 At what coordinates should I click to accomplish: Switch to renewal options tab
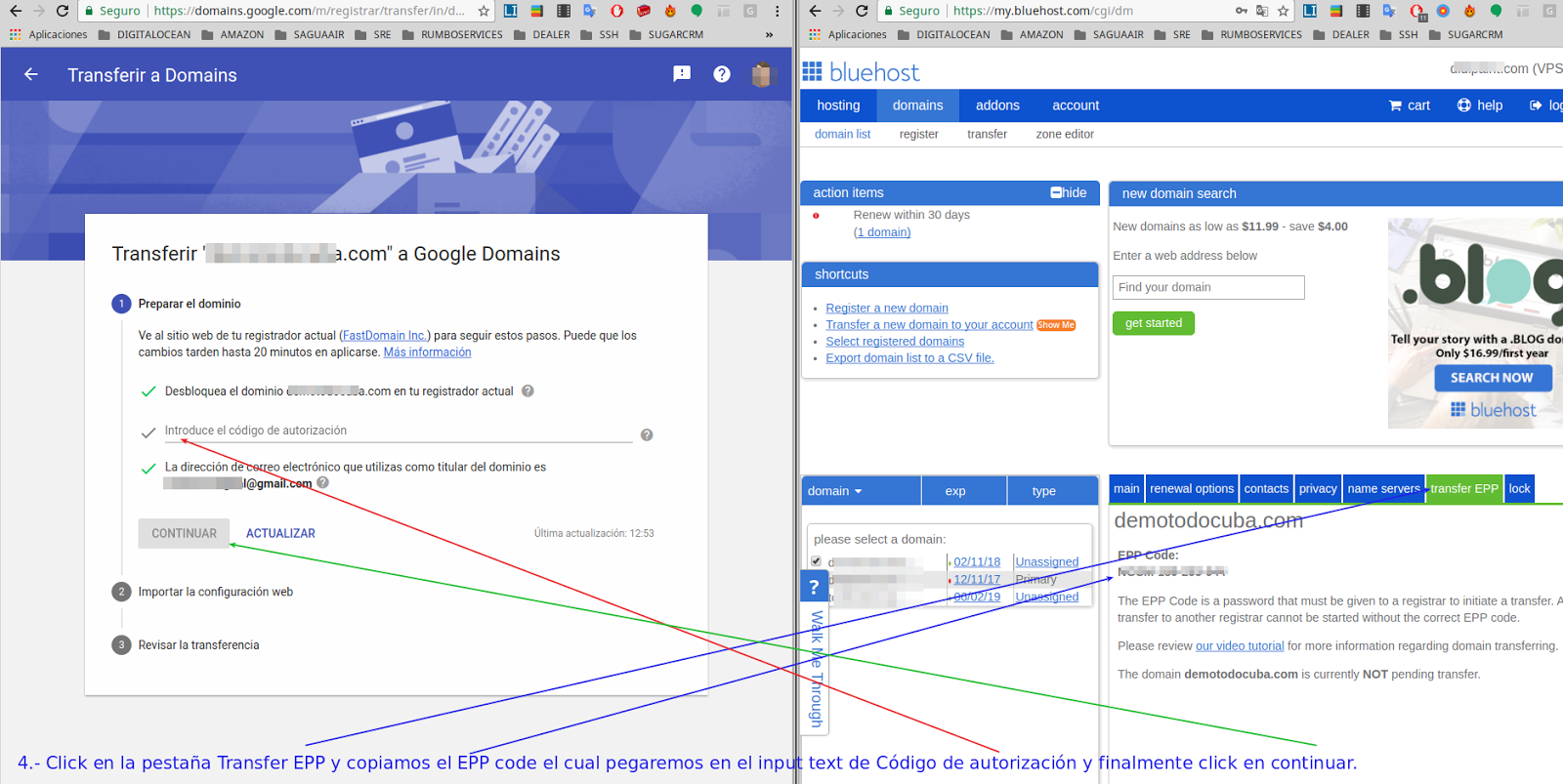pos(1192,489)
